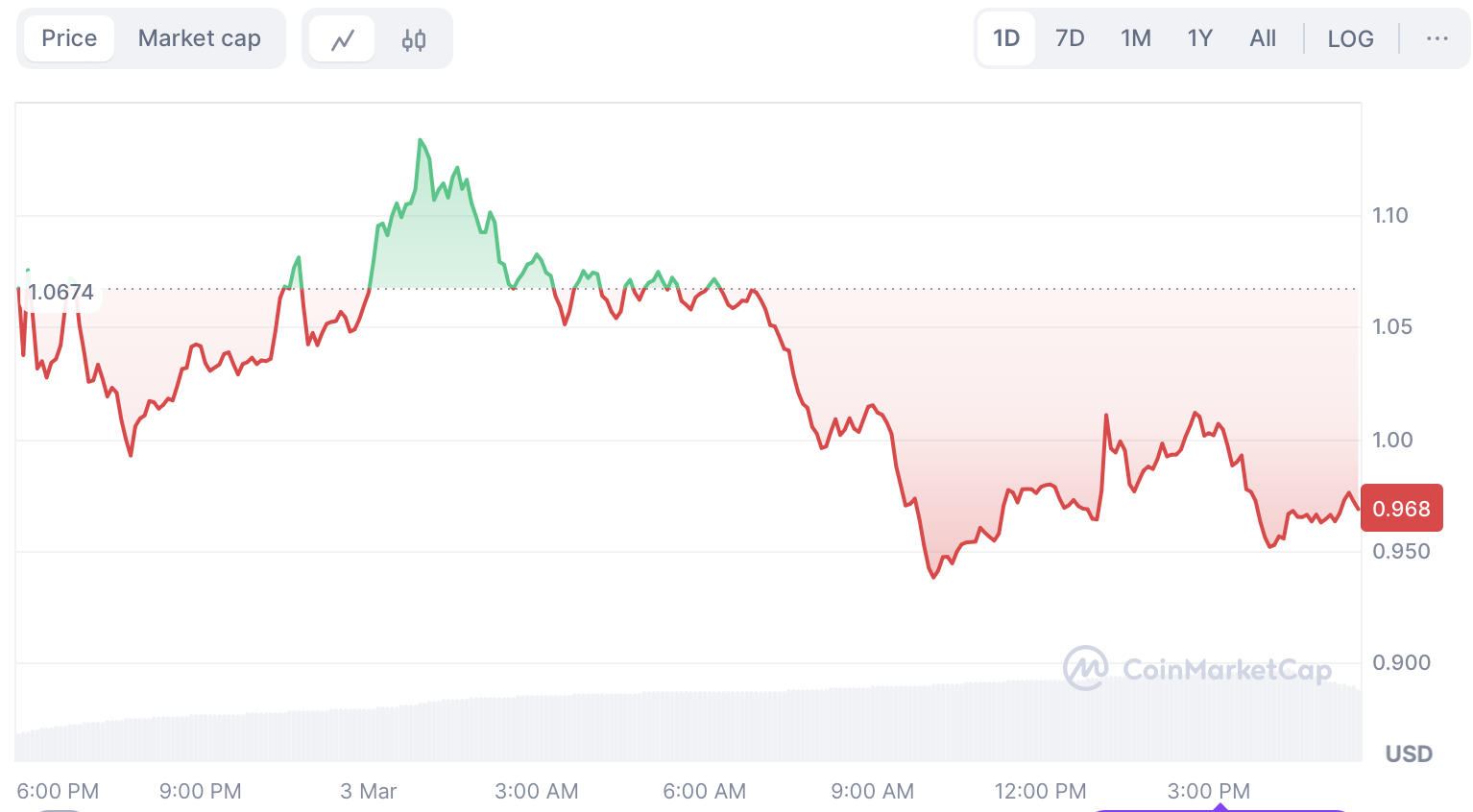
Task: Open more options via the ellipsis icon
Action: click(1437, 37)
